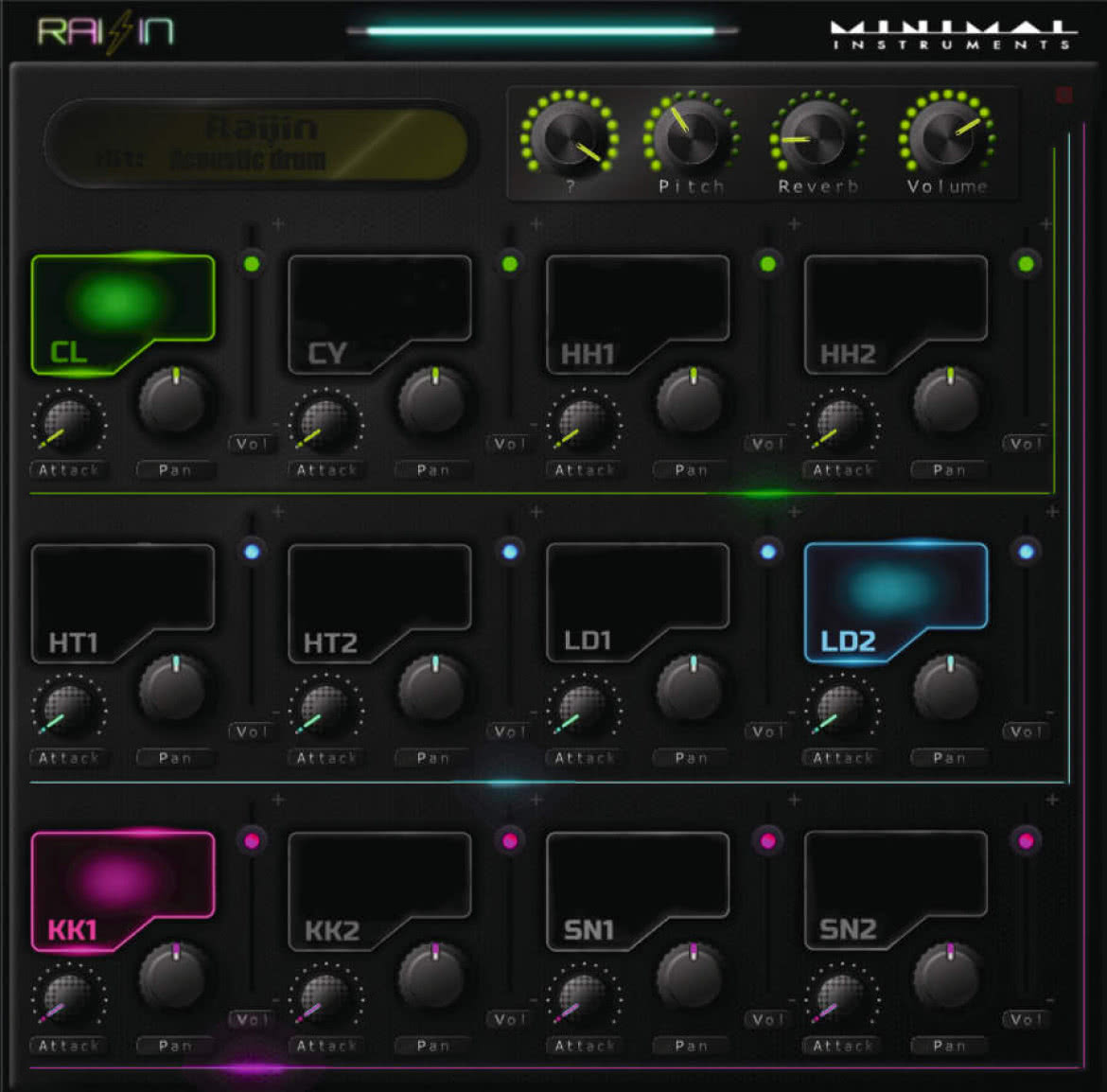Image resolution: width=1107 pixels, height=1092 pixels.
Task: Expand the plus icon right of the SN1 pad
Action: pyautogui.click(x=794, y=800)
